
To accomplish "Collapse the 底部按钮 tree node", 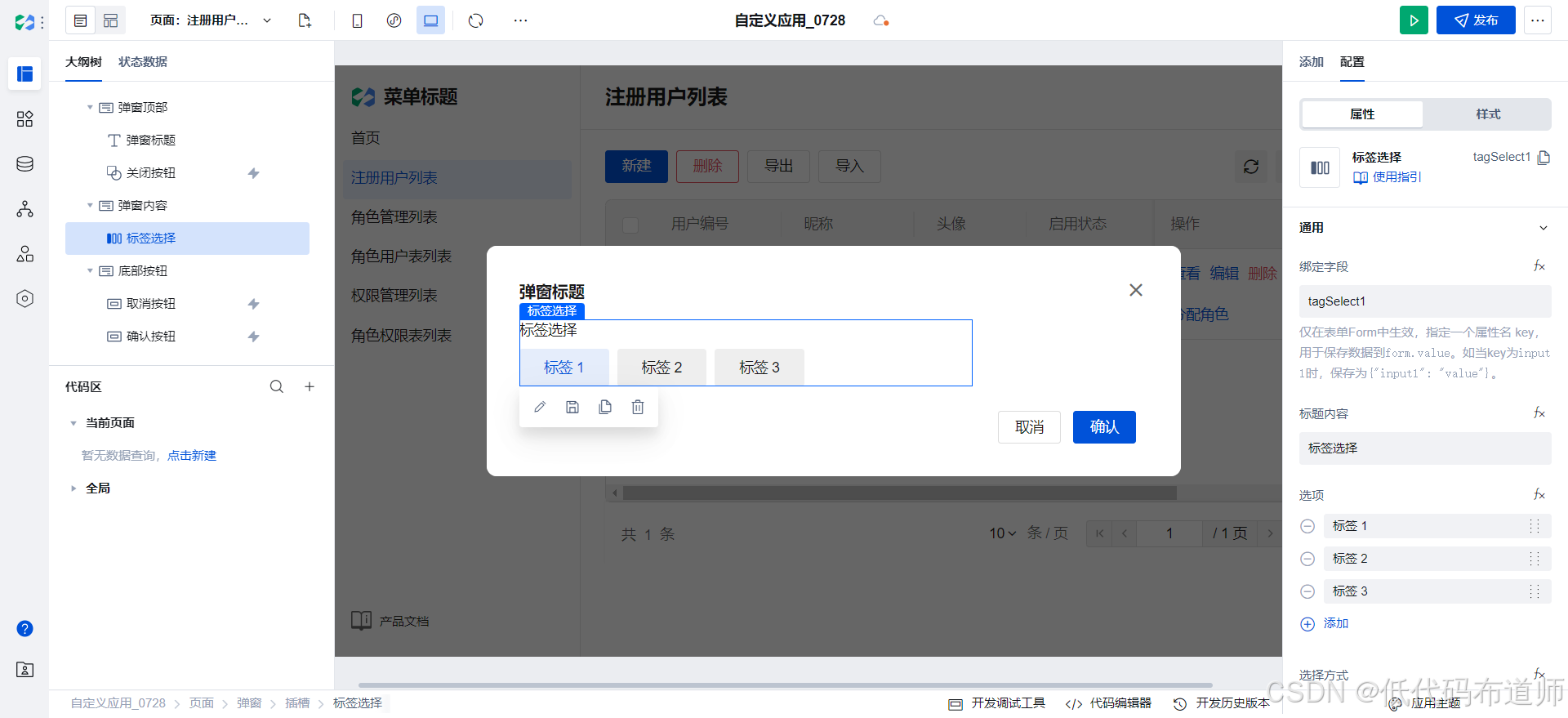I will pos(90,270).
